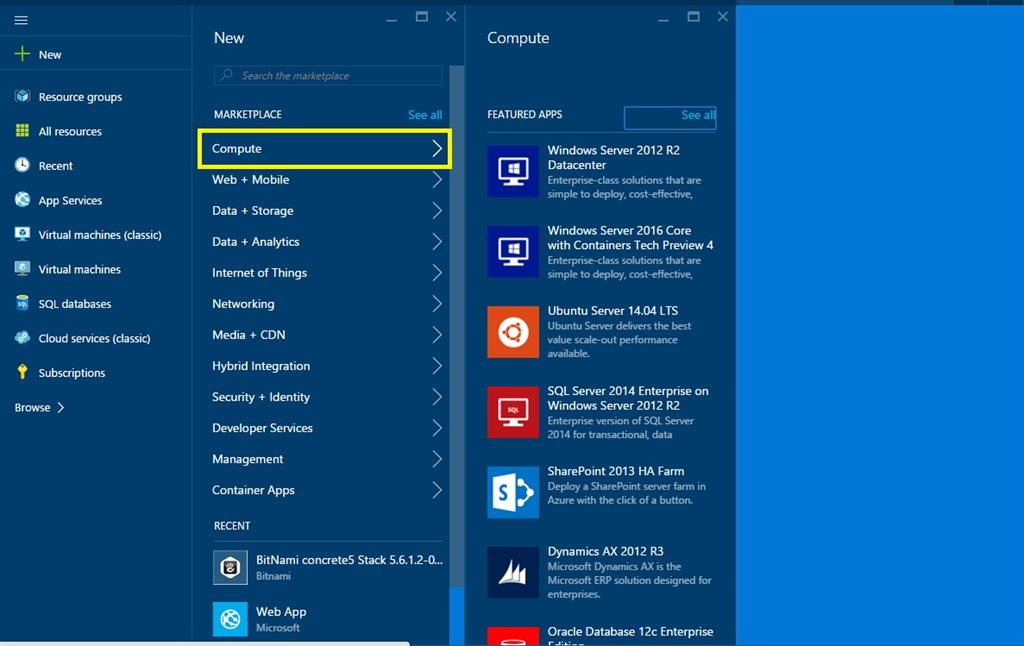Click the Virtual machines monitor icon
The image size is (1024, 646).
pyautogui.click(x=22, y=268)
